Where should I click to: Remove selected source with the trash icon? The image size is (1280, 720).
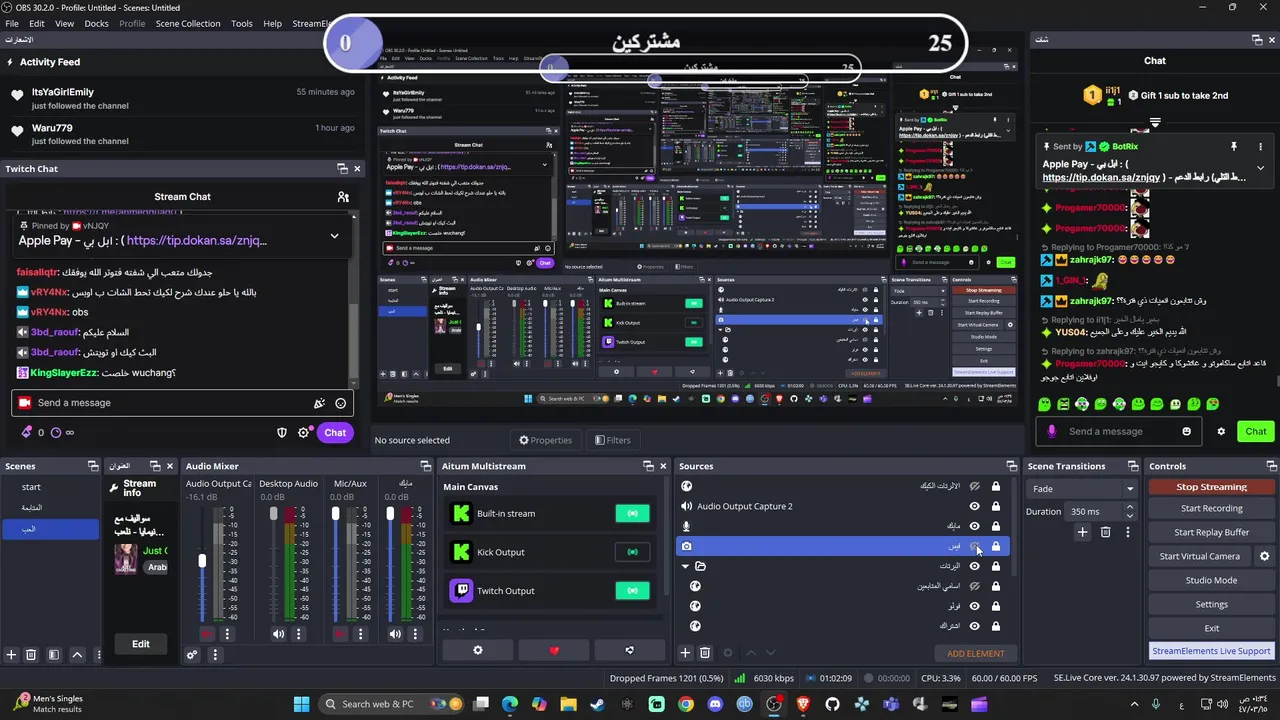pos(705,653)
